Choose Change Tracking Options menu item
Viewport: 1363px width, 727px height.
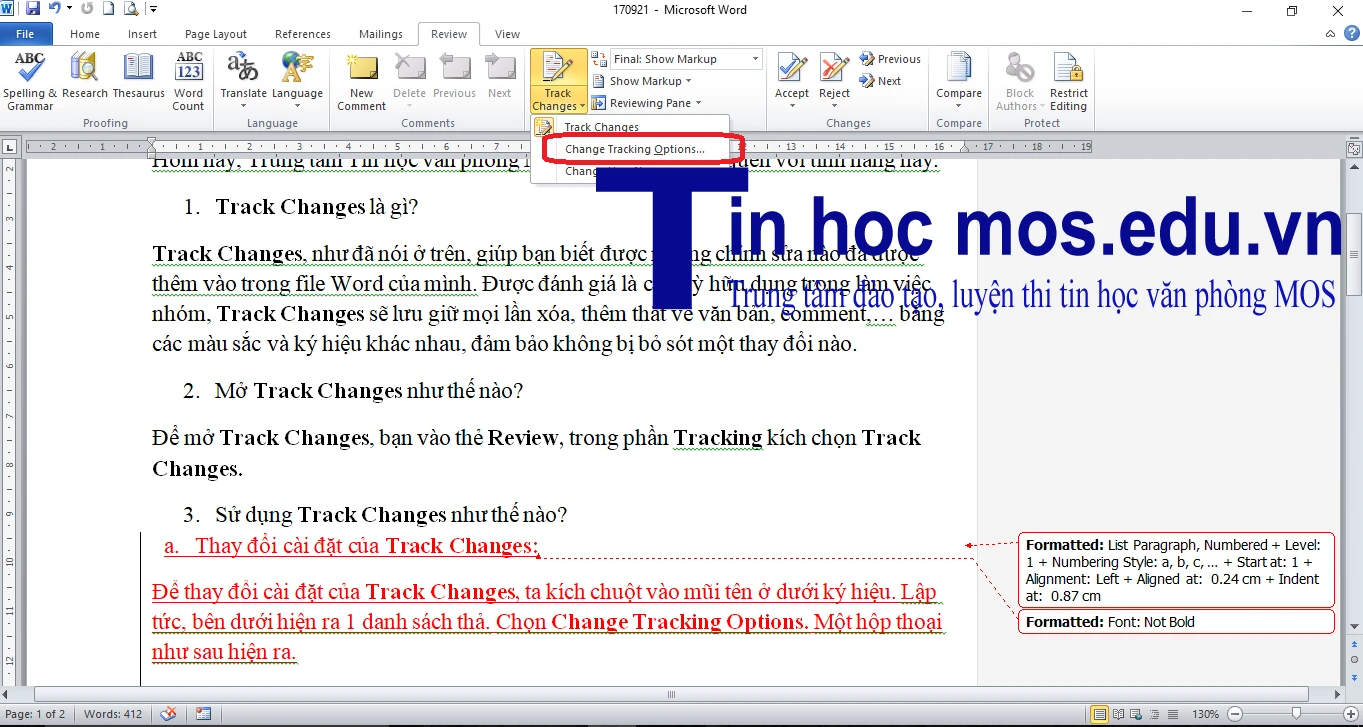point(634,149)
